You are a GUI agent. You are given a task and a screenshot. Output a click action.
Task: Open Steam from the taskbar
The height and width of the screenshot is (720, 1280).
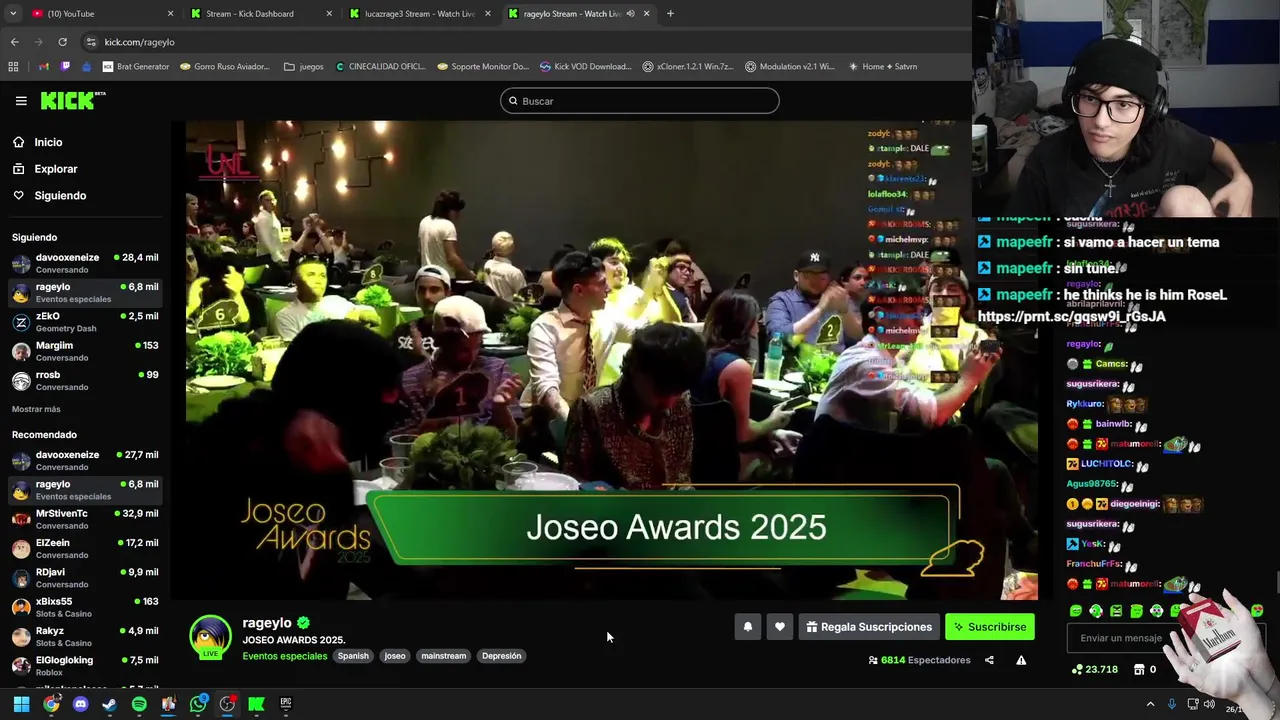pyautogui.click(x=110, y=704)
